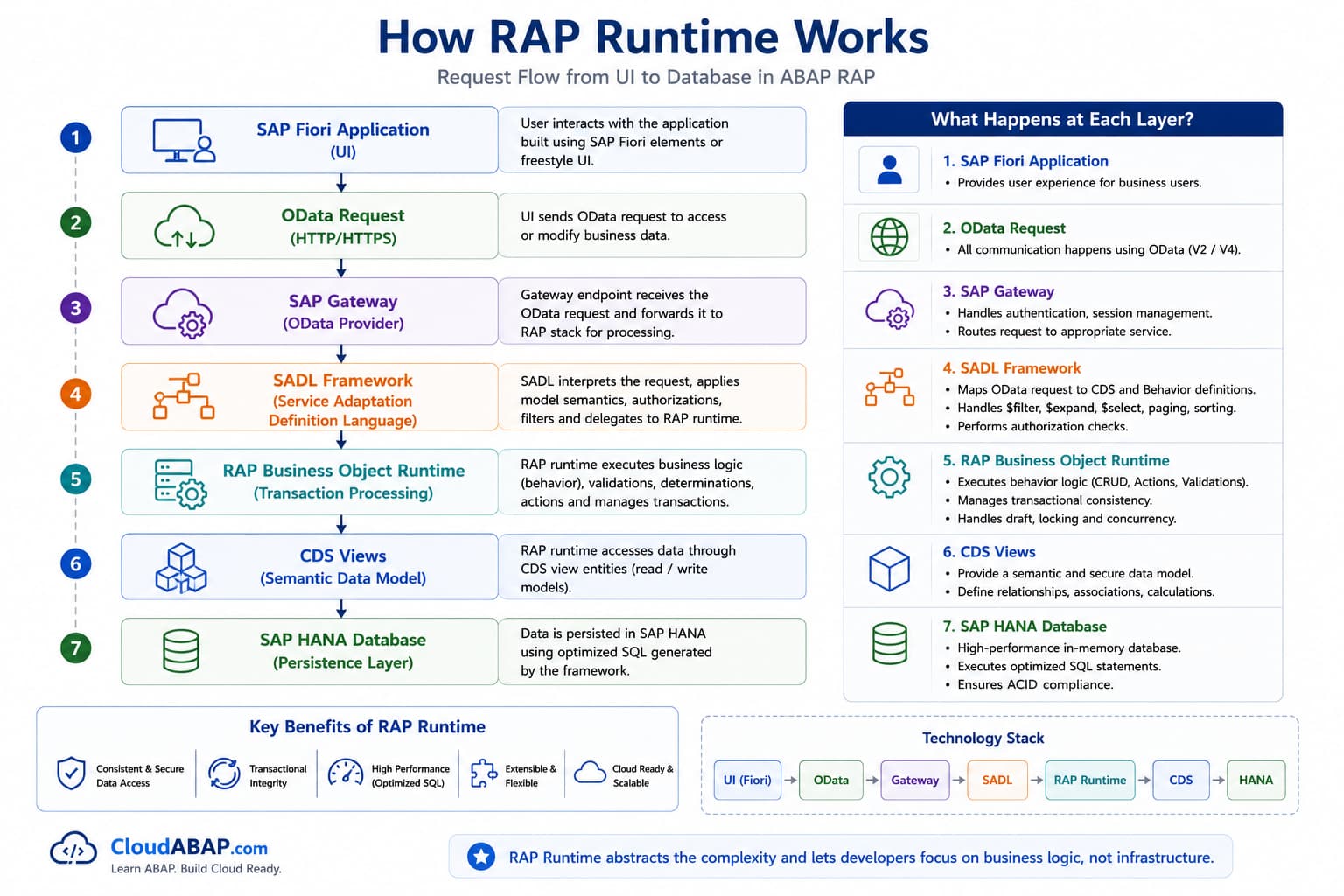Click the description 'Data is persisted in SAP HANA using'

click(616, 652)
